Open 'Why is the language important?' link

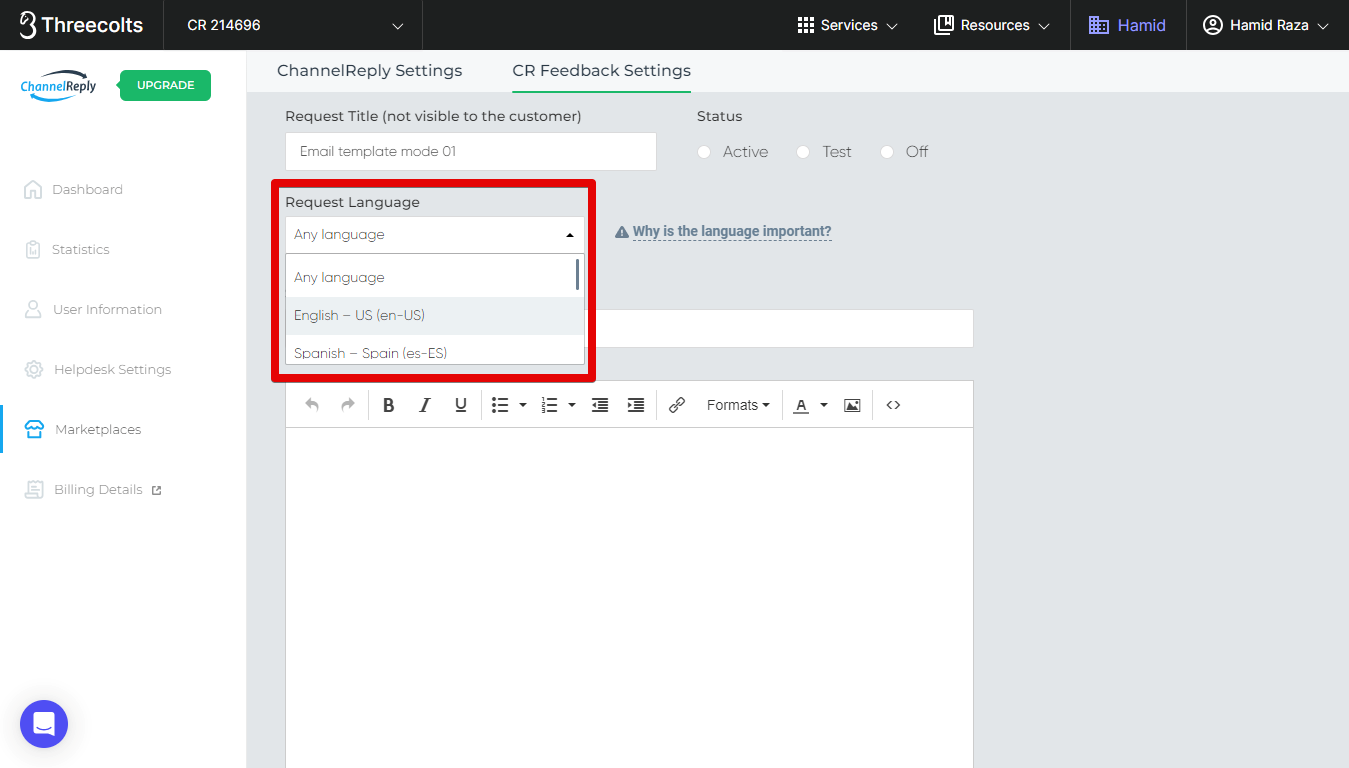pyautogui.click(x=732, y=232)
